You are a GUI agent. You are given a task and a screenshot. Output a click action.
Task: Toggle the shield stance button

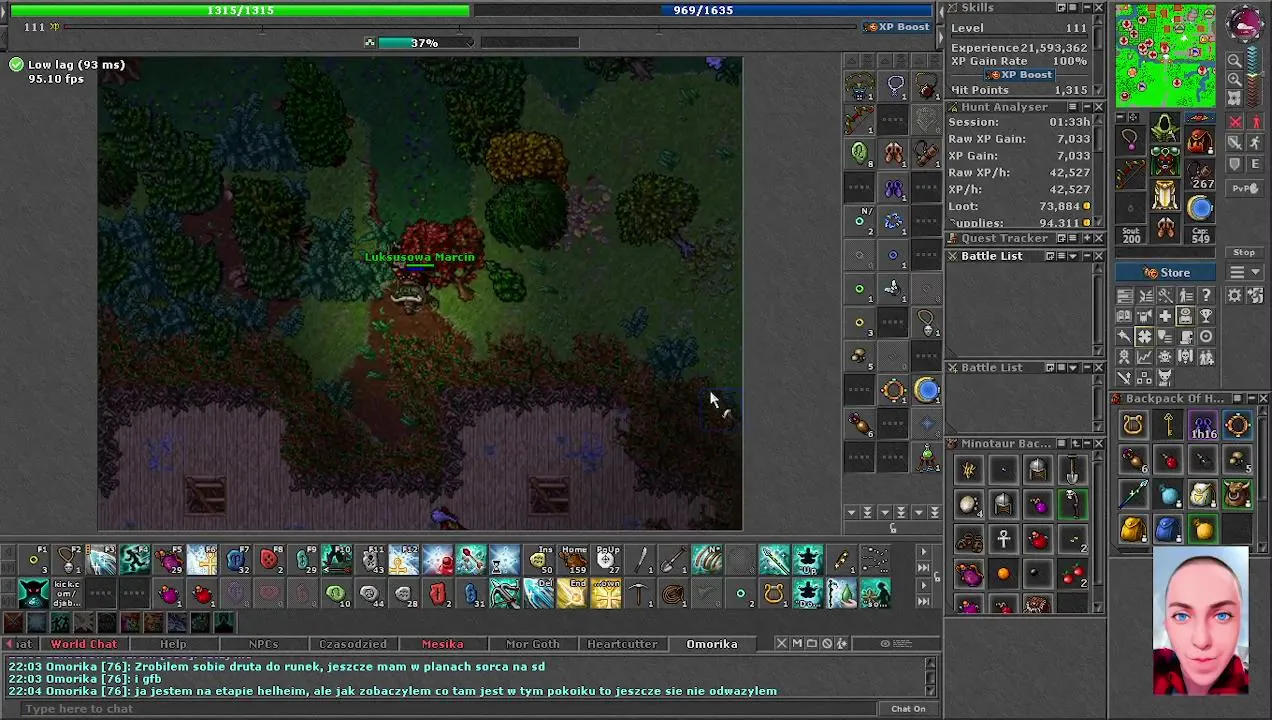point(1234,163)
